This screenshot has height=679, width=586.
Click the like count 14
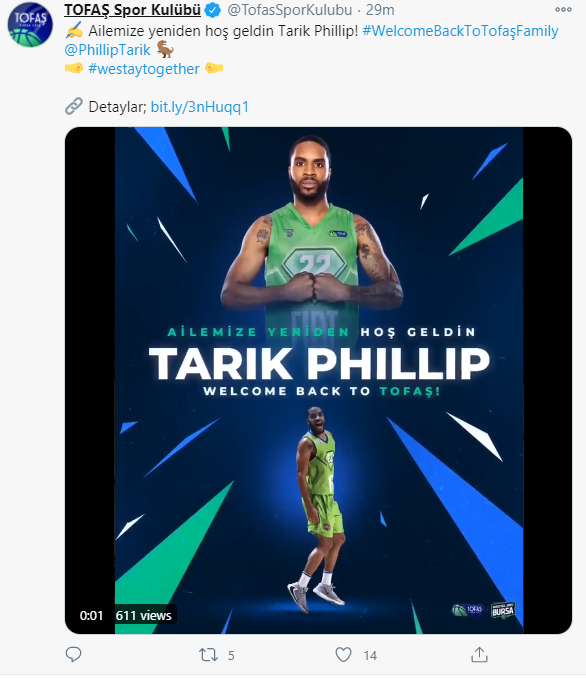[x=370, y=656]
